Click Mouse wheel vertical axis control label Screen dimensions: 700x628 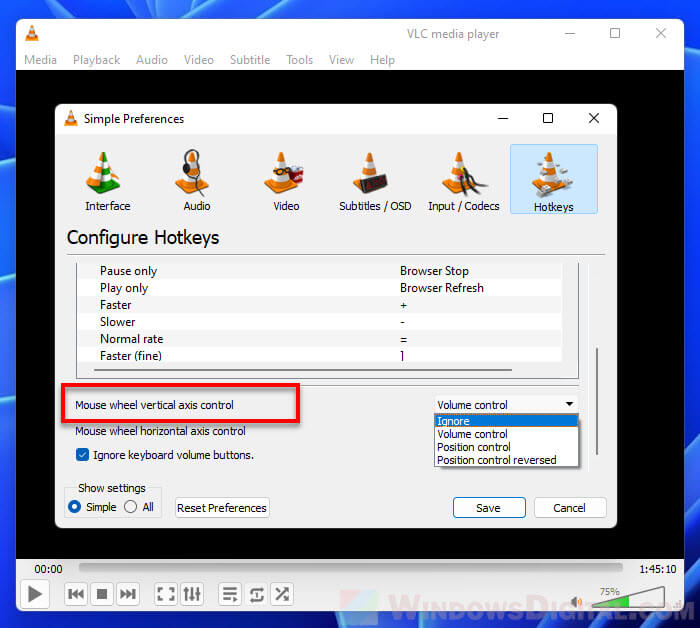coord(154,405)
